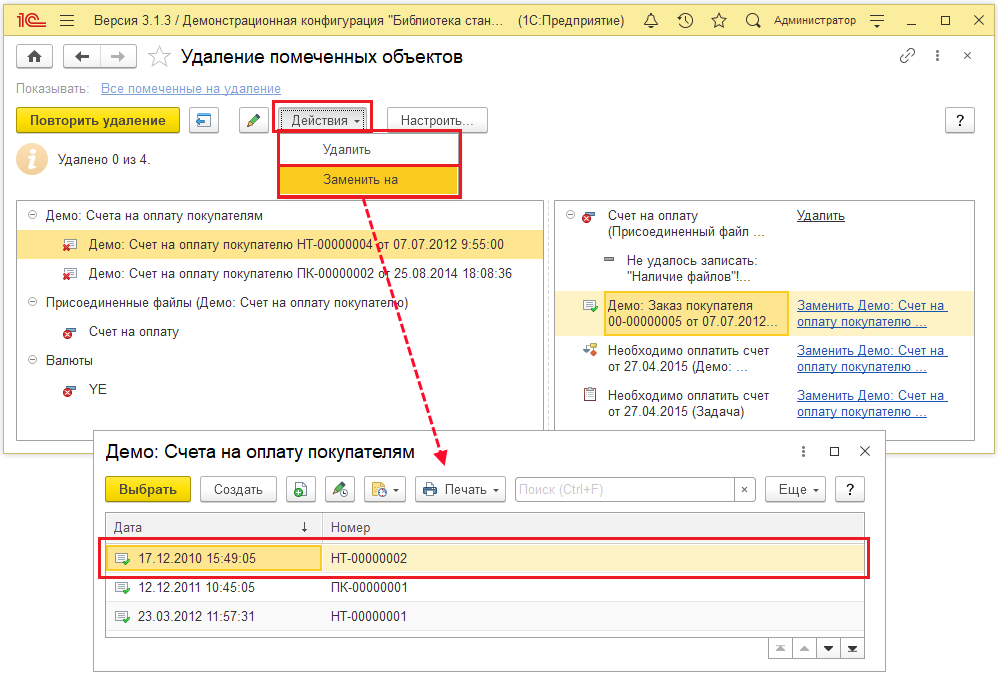
Task: Open the service settings lines icon
Action: (877, 20)
